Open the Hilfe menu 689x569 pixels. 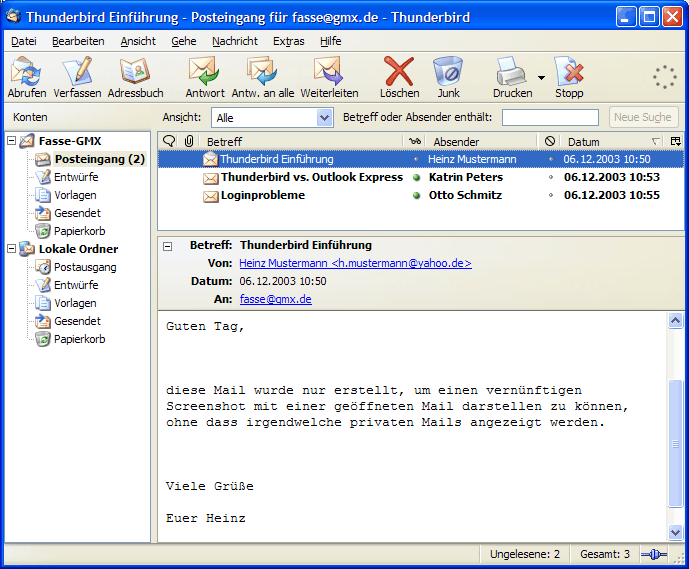[330, 41]
